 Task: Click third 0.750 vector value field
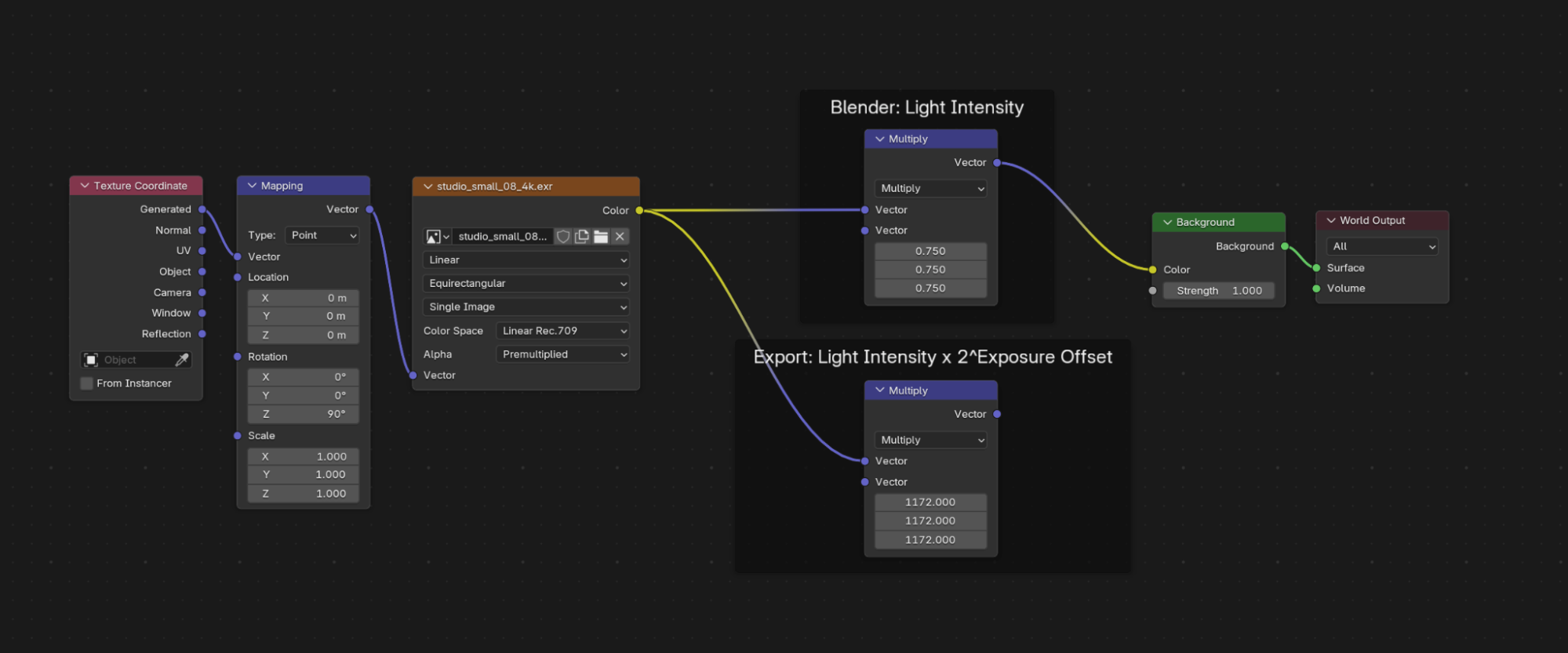930,288
